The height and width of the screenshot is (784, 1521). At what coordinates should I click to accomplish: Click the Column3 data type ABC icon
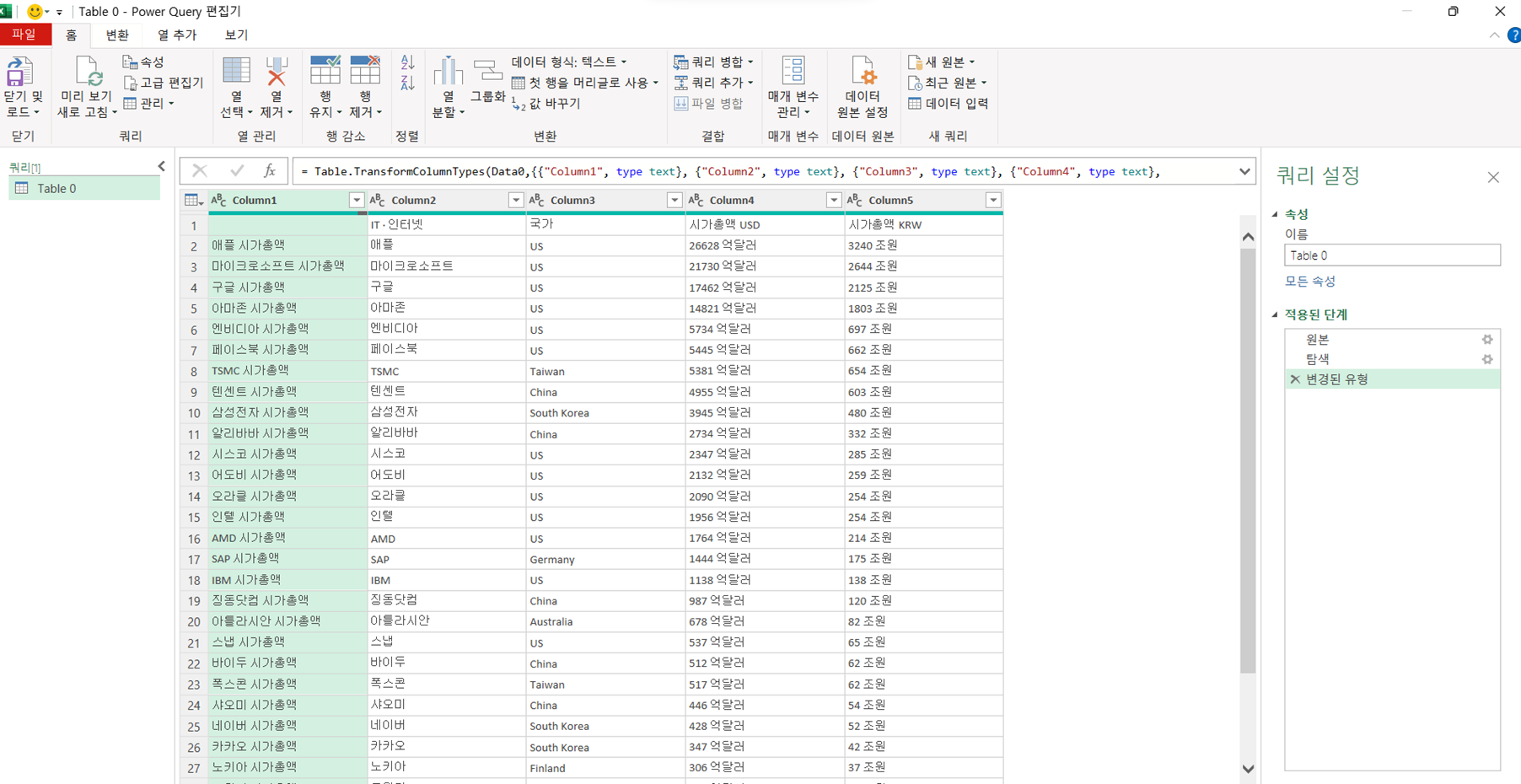(536, 200)
